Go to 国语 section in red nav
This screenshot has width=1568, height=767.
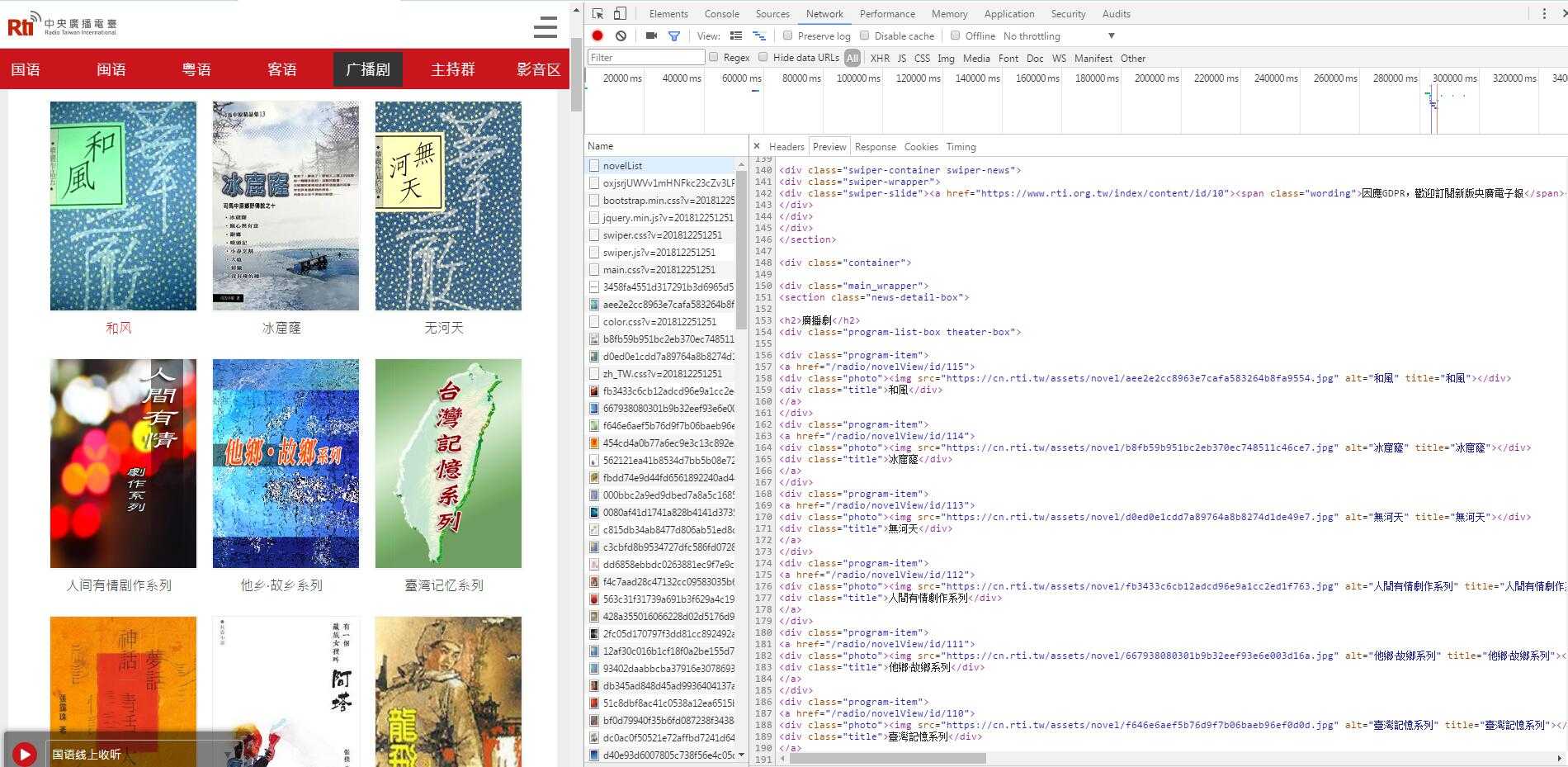(x=26, y=69)
